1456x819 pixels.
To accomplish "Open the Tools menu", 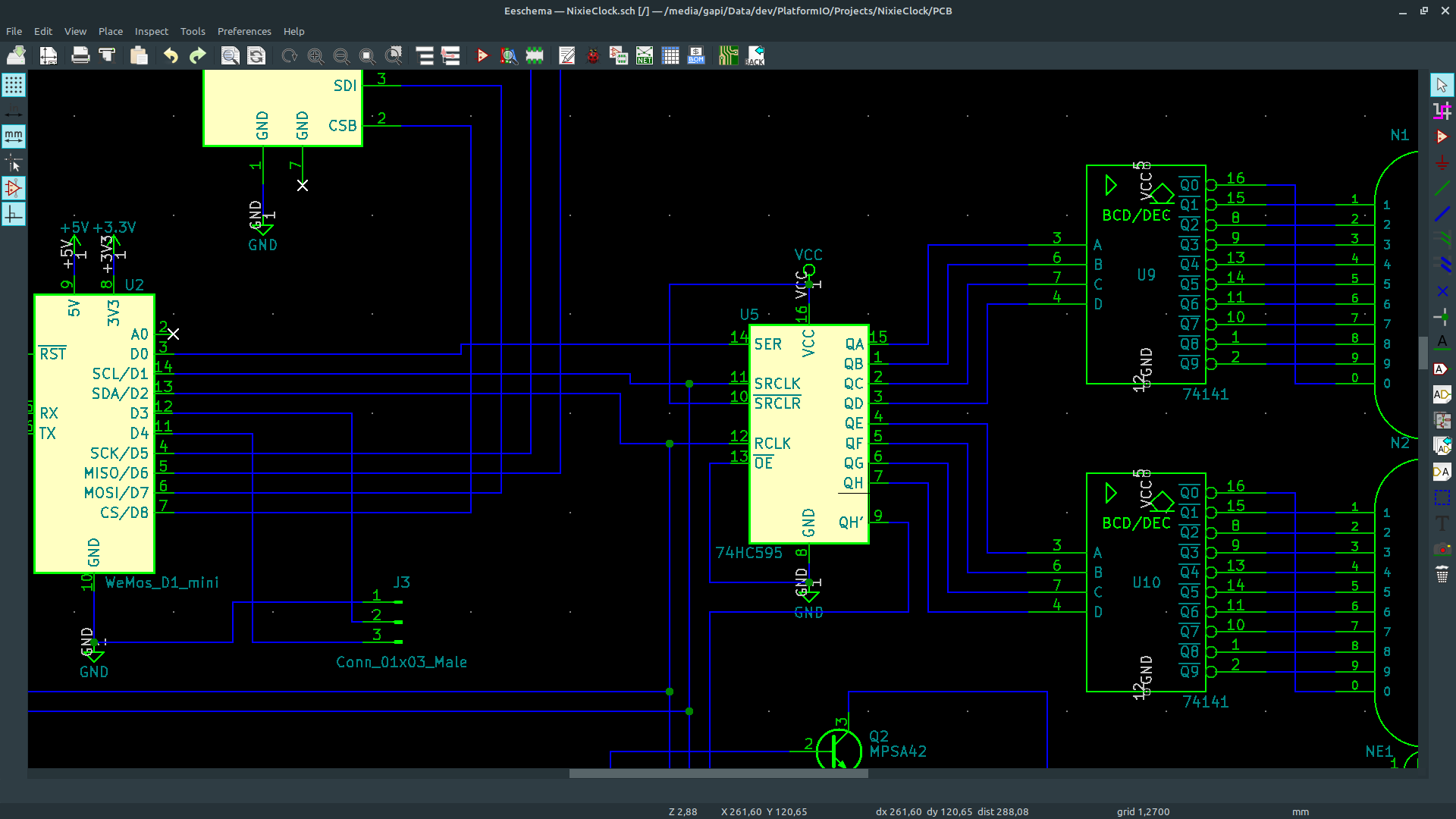I will [x=193, y=31].
